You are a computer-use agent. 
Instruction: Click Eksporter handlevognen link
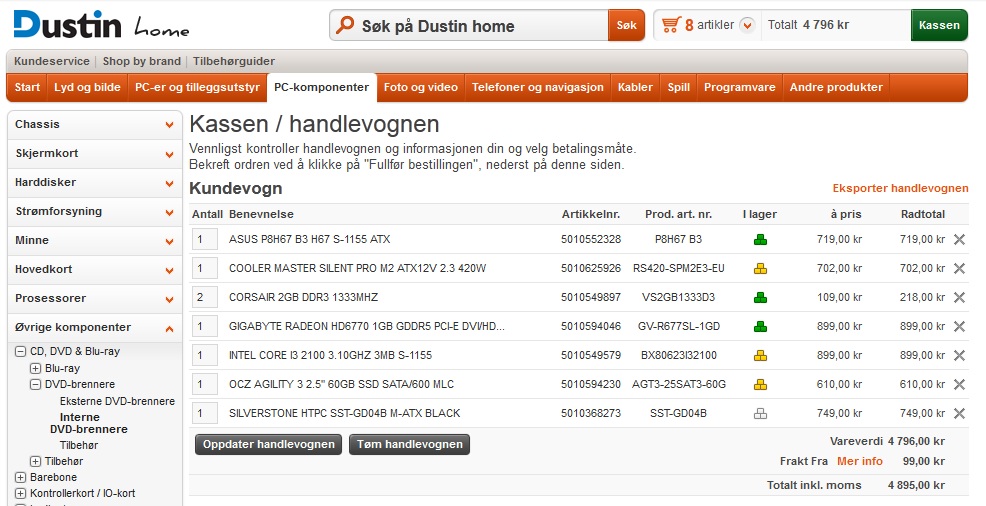pyautogui.click(x=900, y=189)
